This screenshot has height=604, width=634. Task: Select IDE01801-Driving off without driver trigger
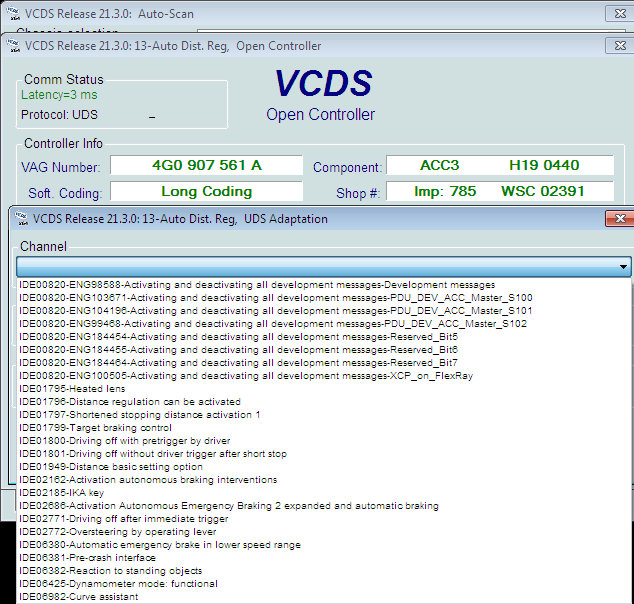(323, 454)
